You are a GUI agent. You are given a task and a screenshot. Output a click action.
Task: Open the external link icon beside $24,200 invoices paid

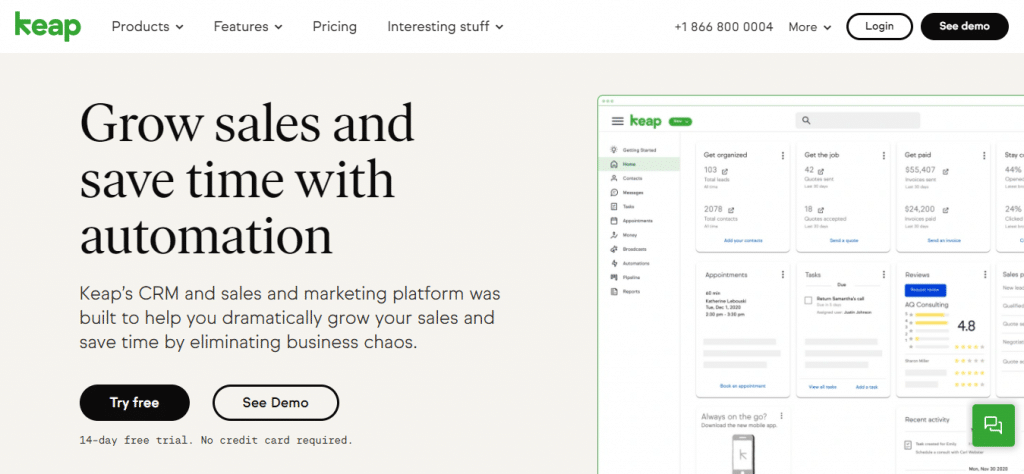click(946, 210)
